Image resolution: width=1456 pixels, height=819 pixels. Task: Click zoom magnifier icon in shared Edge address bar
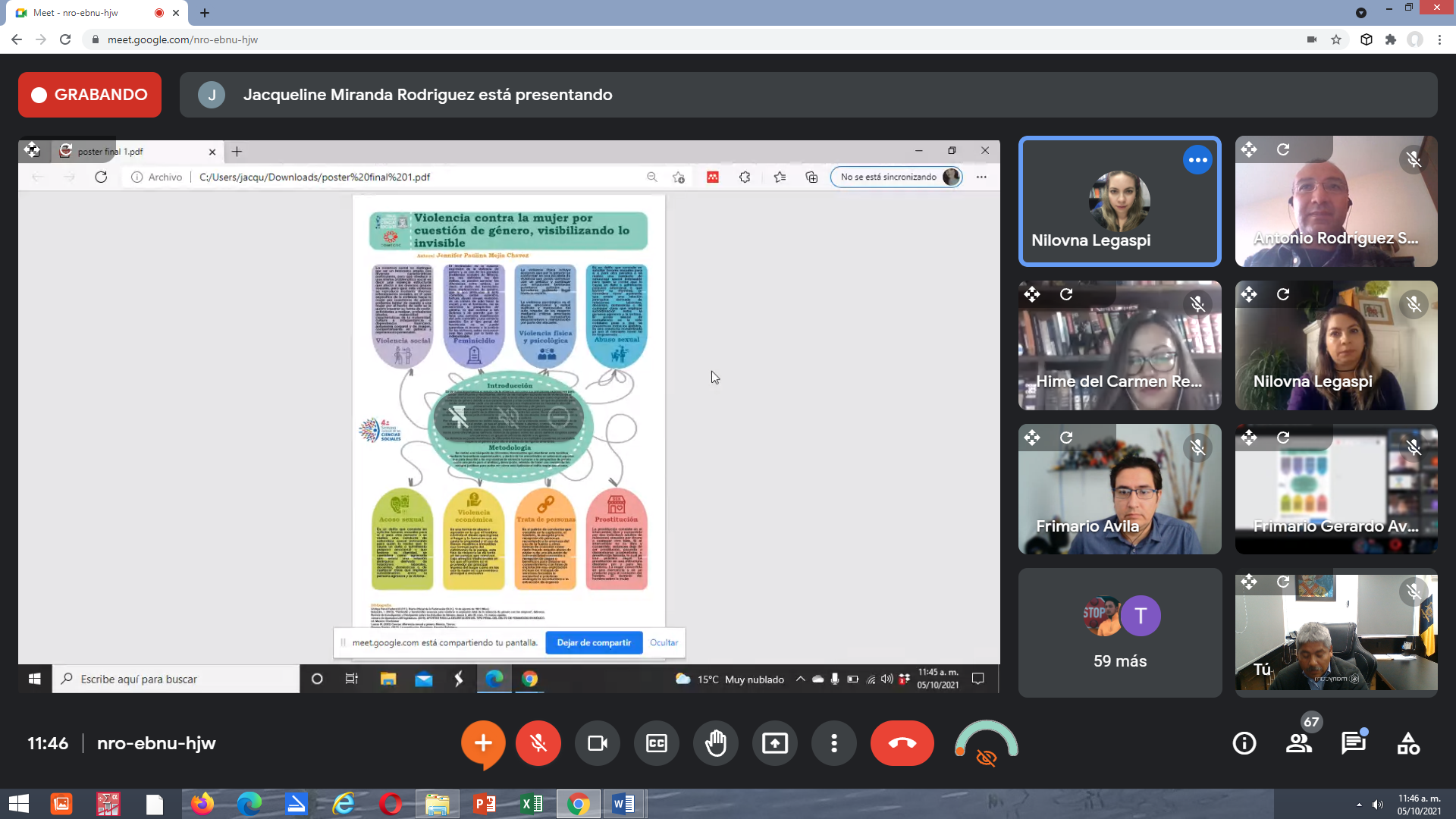click(651, 177)
